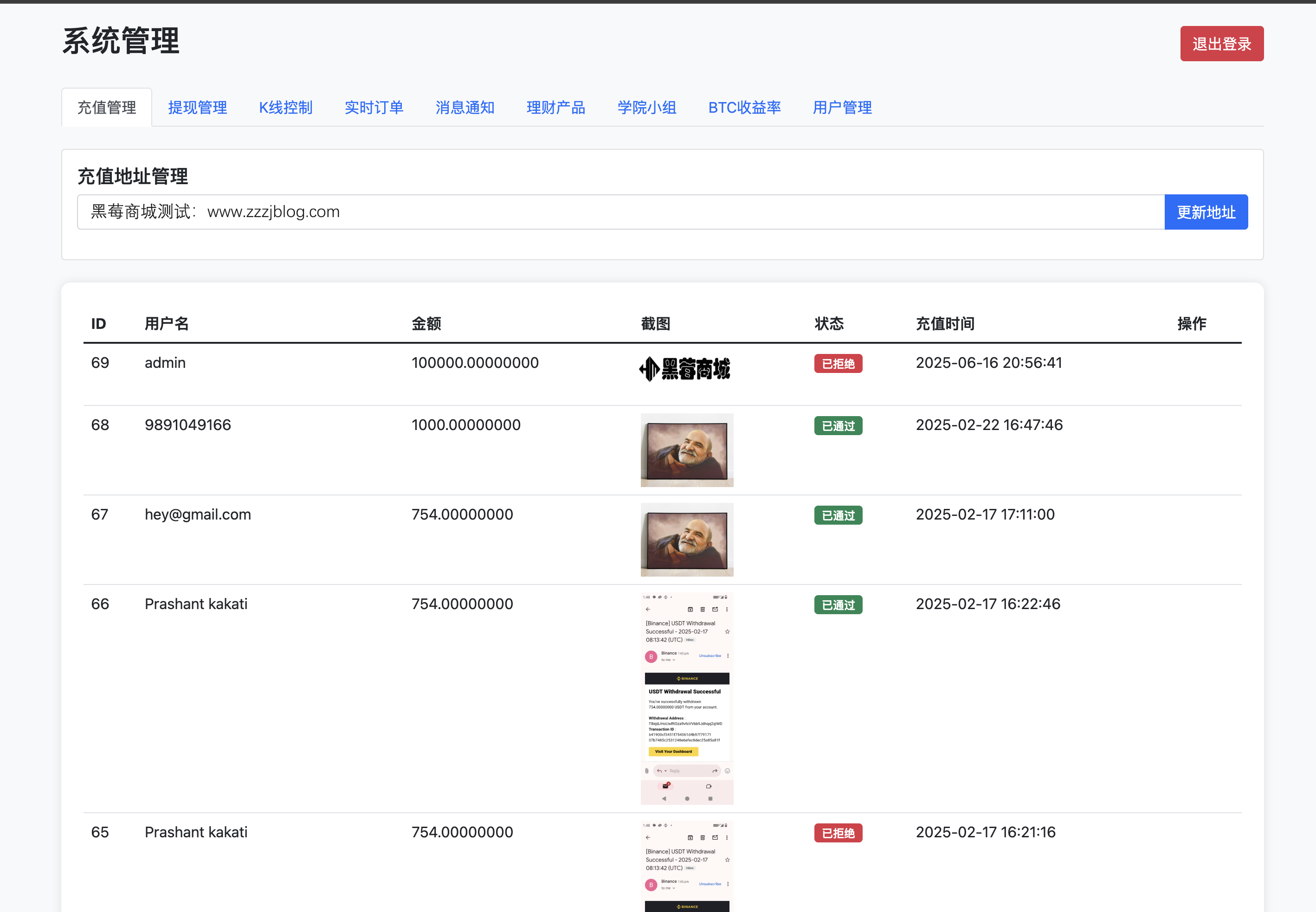Image resolution: width=1316 pixels, height=912 pixels.
Task: Switch to the 实时订单 tab
Action: pos(374,108)
